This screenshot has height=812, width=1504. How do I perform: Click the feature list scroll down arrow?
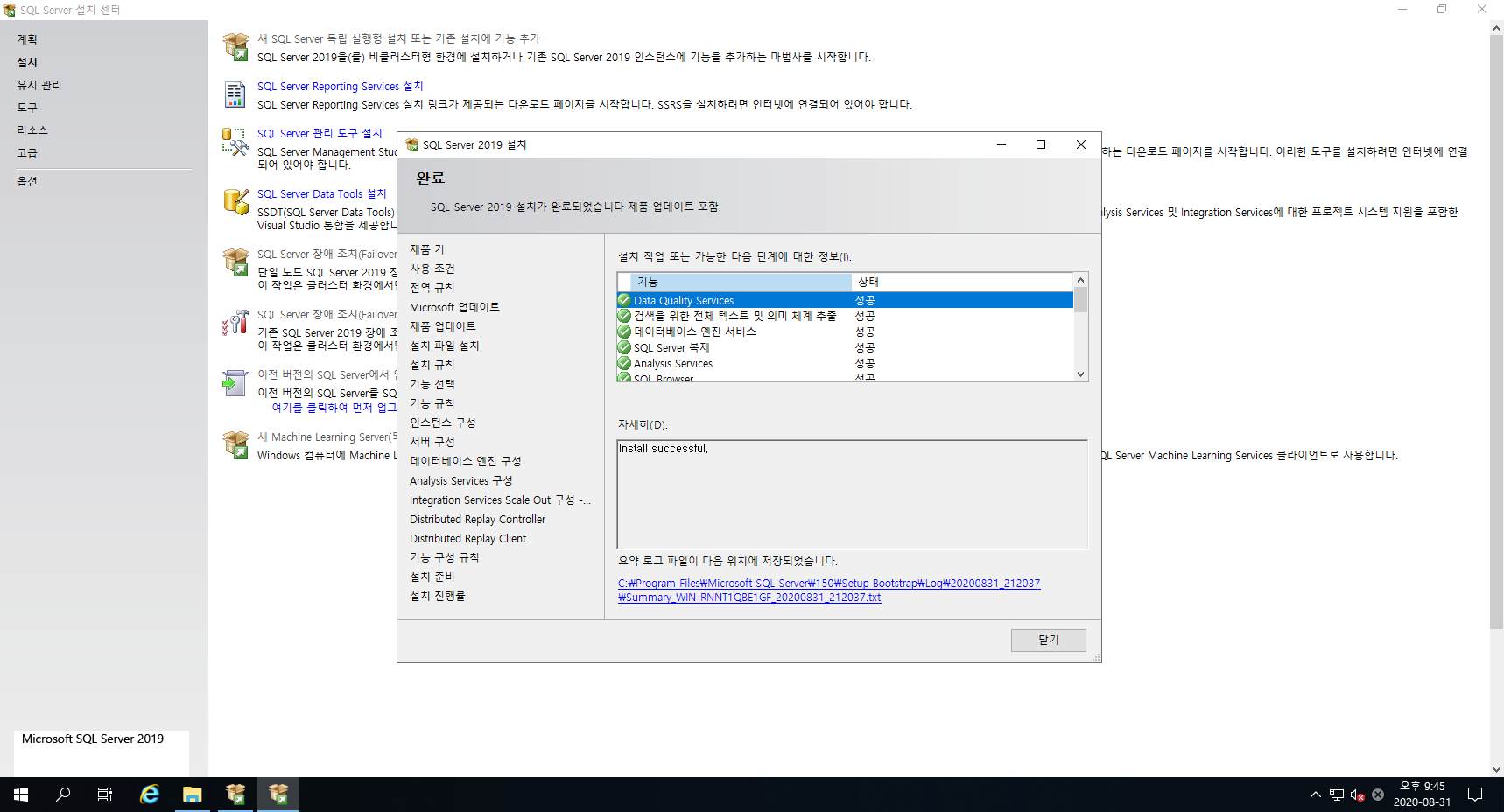1080,374
